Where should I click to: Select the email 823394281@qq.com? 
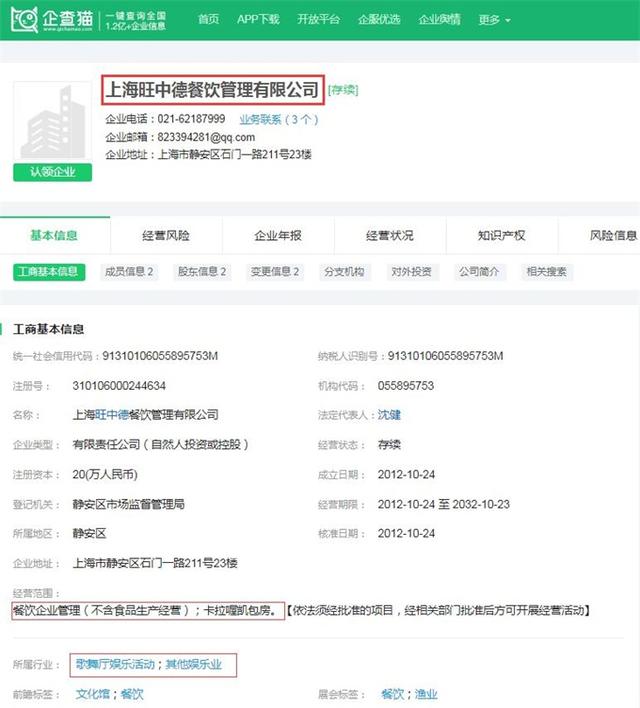pos(206,137)
